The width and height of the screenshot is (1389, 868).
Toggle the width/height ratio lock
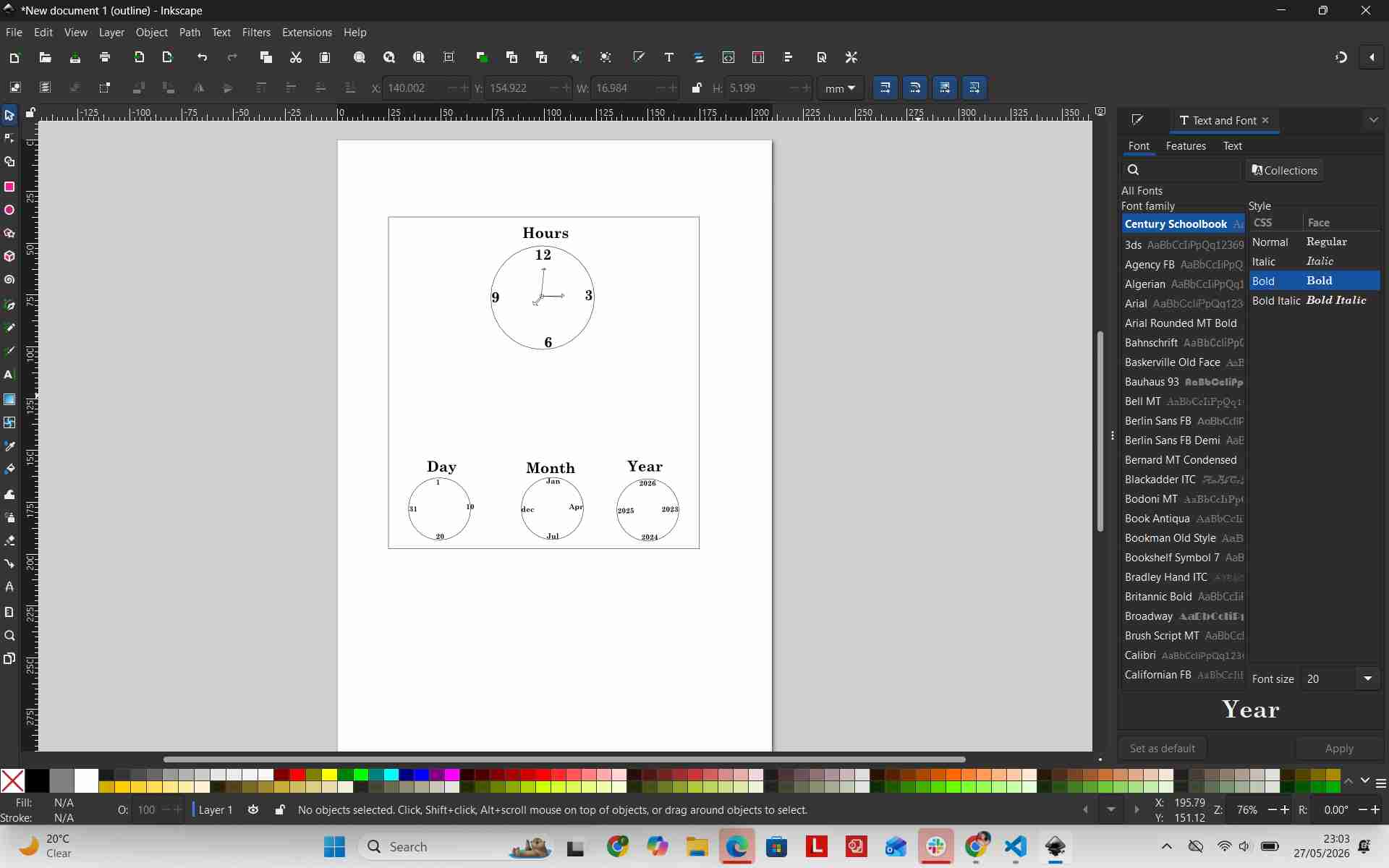pyautogui.click(x=697, y=88)
